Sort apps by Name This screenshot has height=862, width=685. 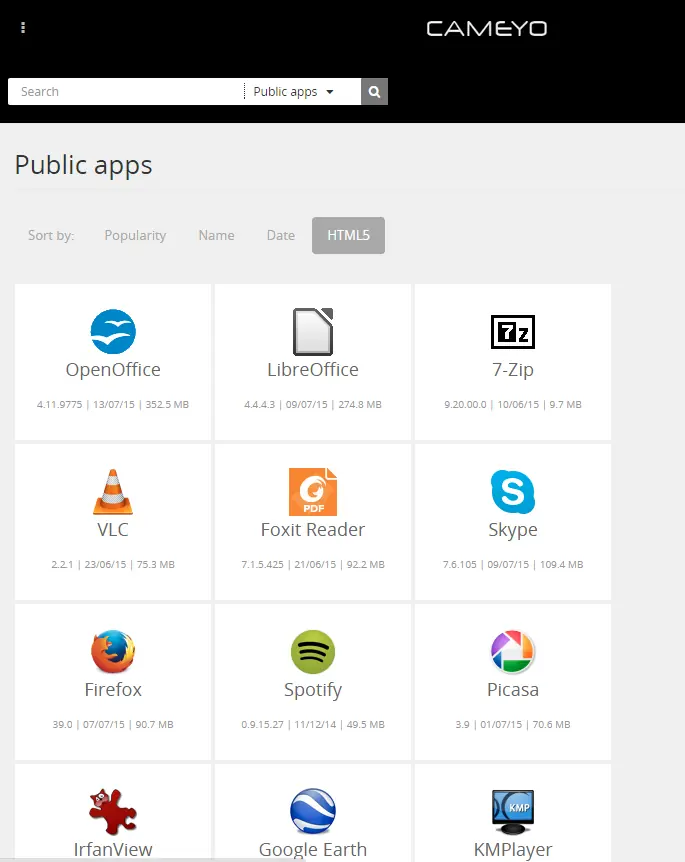[x=216, y=235]
